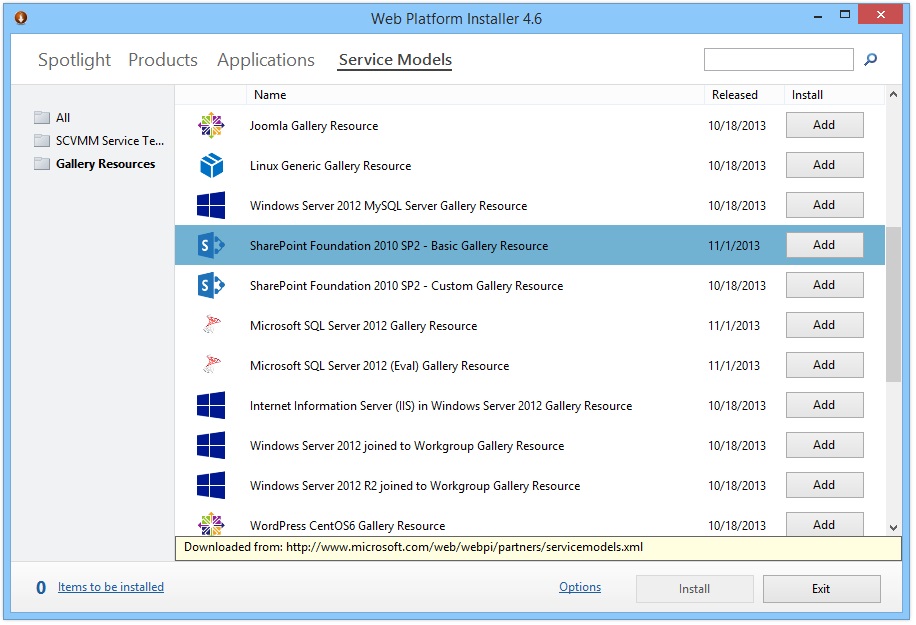Viewport: 916px width, 625px height.
Task: Click the Linux Generic Gallery Resource cube icon
Action: coord(211,165)
